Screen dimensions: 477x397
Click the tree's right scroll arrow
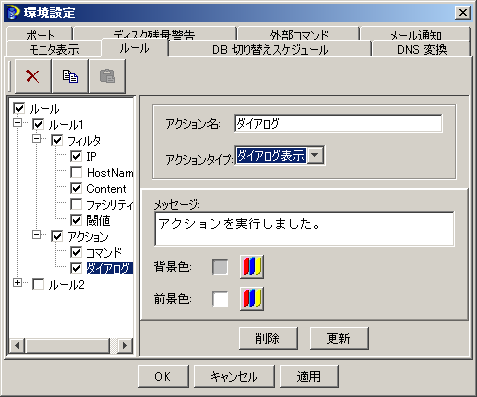[125, 345]
